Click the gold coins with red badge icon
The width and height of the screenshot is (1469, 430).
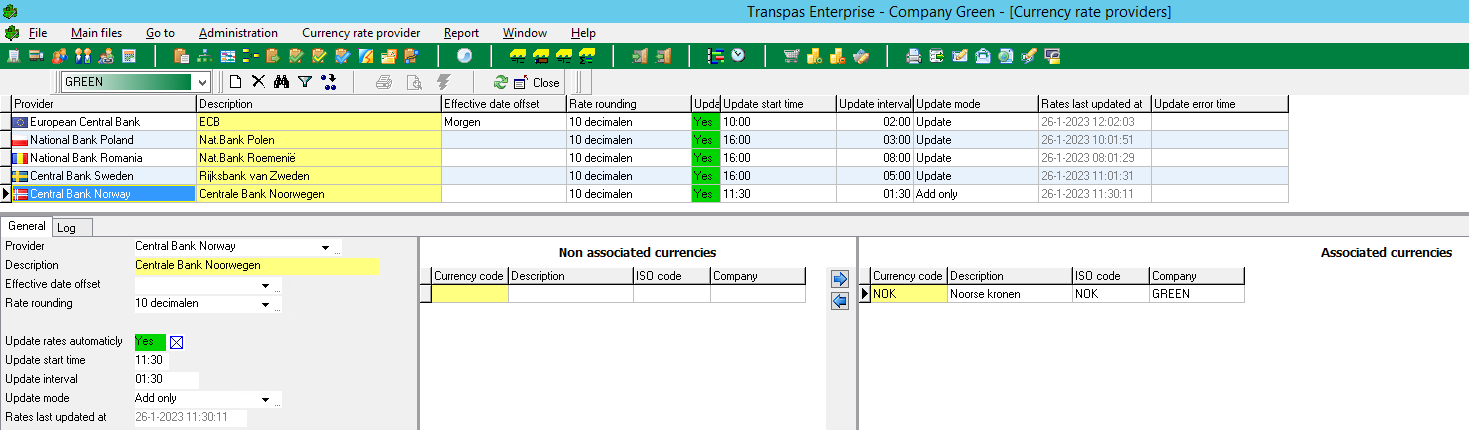pos(838,56)
